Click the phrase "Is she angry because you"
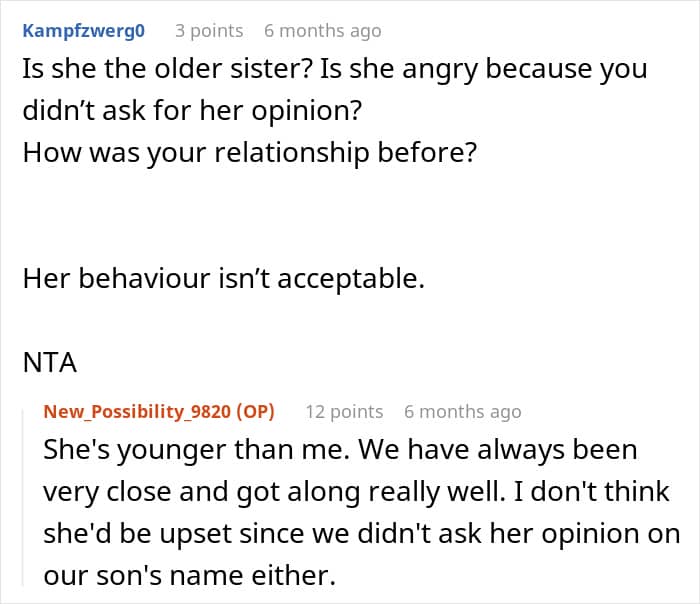Screen dimensions: 700x604 click(483, 70)
